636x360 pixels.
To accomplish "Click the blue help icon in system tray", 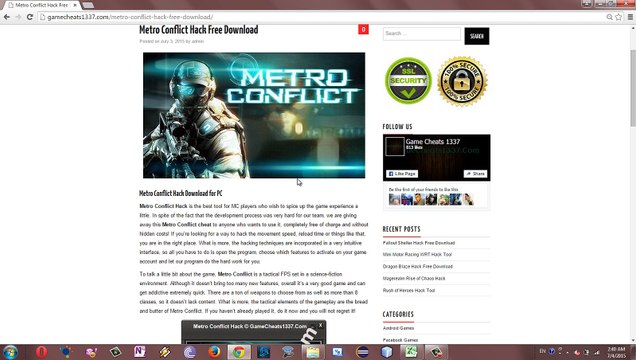I will [552, 351].
